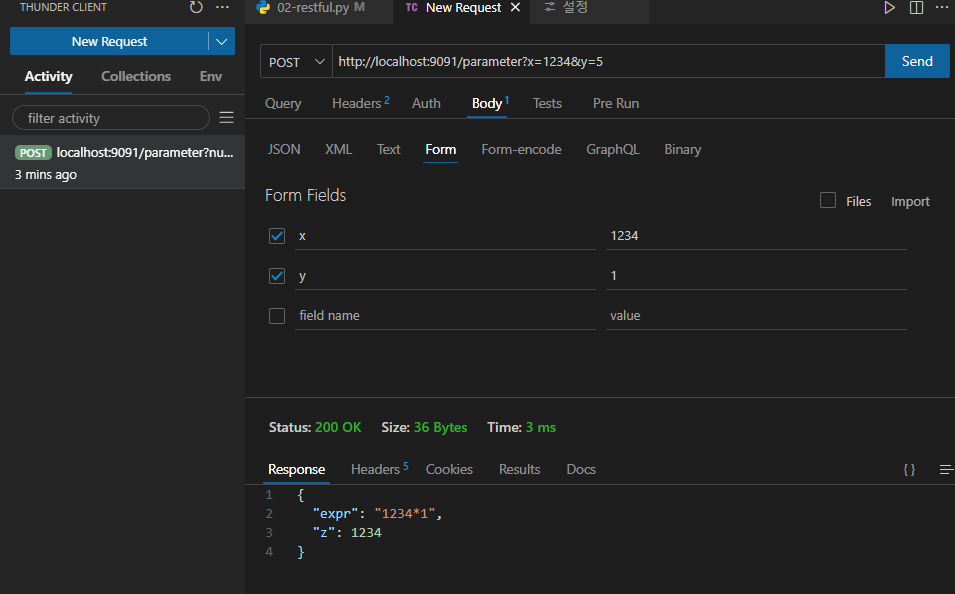Image resolution: width=955 pixels, height=594 pixels.
Task: Run using the play icon in the editor title bar
Action: (889, 7)
